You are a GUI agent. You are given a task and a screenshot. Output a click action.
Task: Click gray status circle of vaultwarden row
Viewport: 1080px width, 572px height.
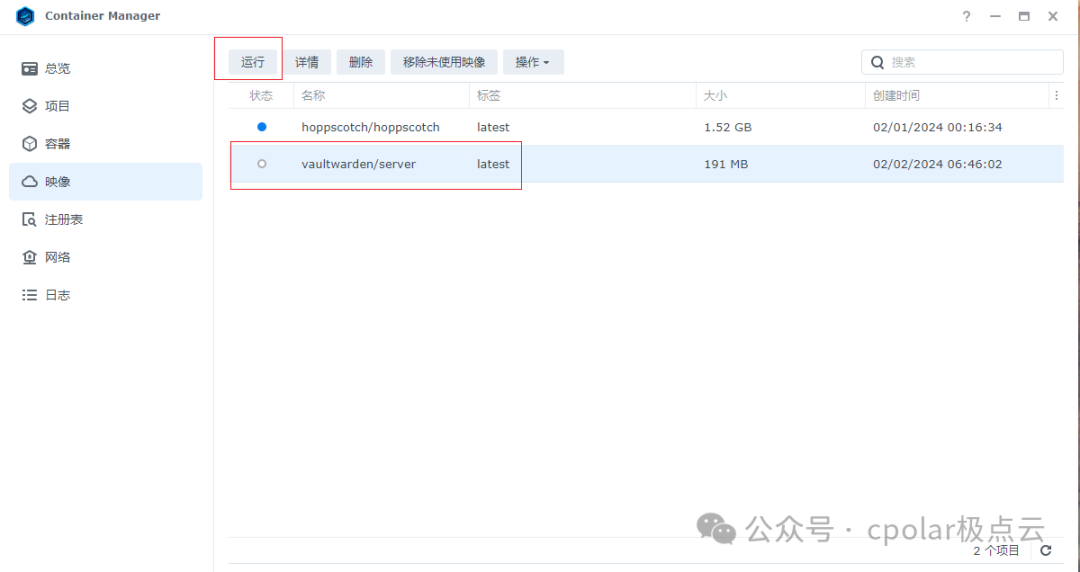tap(262, 164)
